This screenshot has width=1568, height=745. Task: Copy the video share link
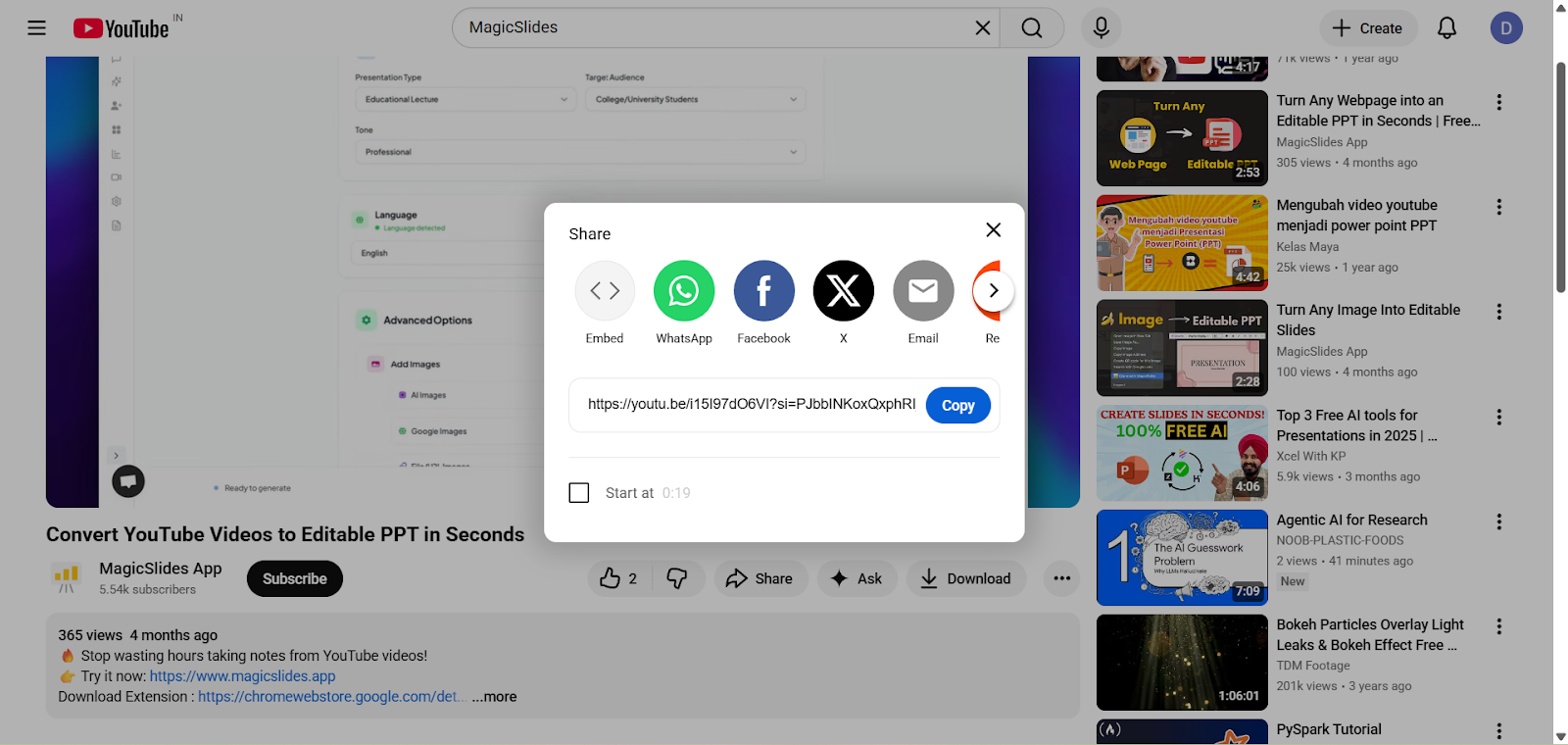958,406
